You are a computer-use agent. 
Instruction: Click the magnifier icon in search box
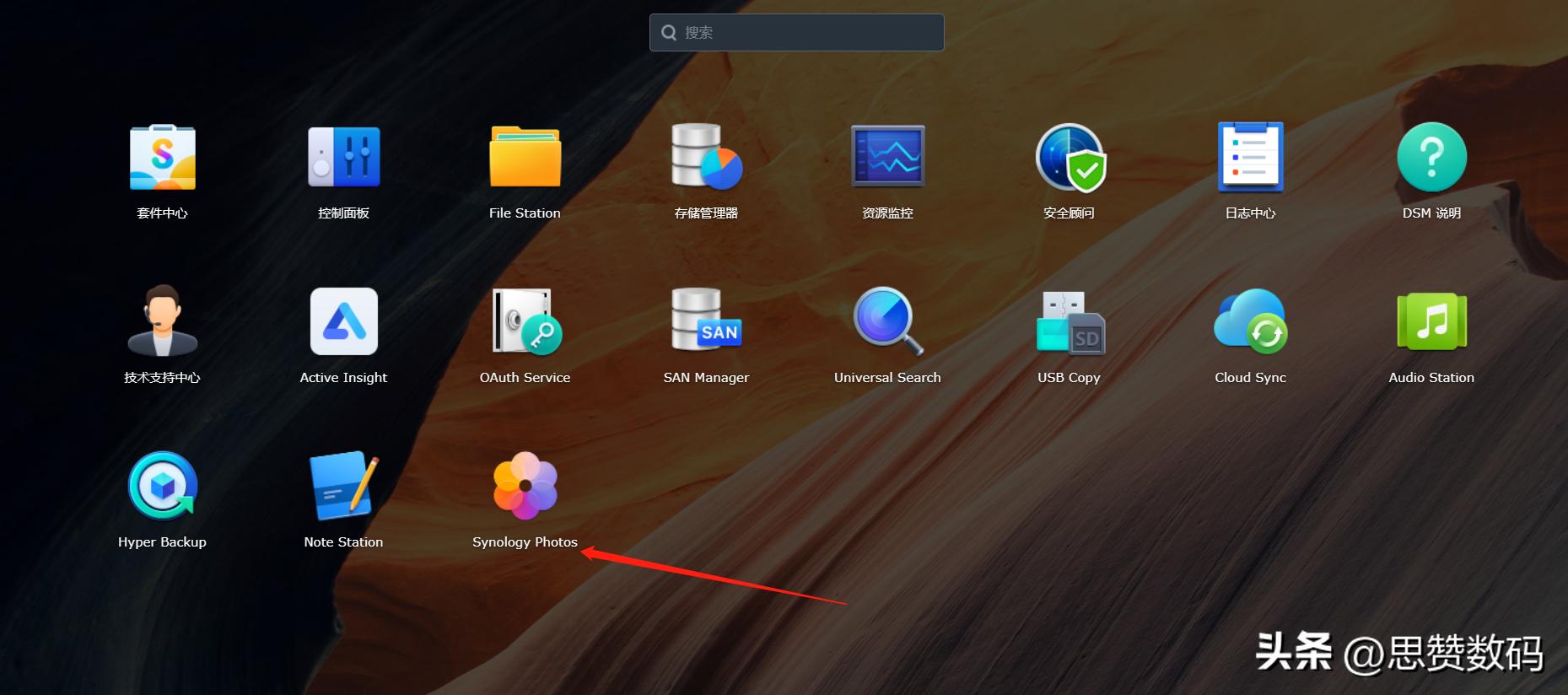(x=669, y=33)
